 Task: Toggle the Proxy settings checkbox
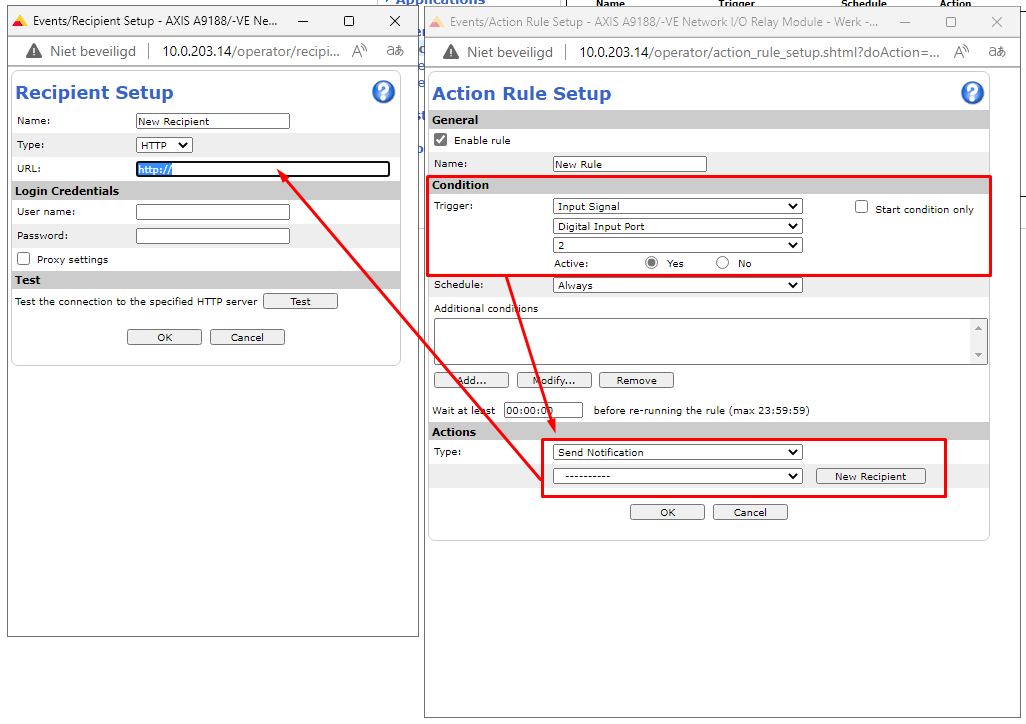24,259
